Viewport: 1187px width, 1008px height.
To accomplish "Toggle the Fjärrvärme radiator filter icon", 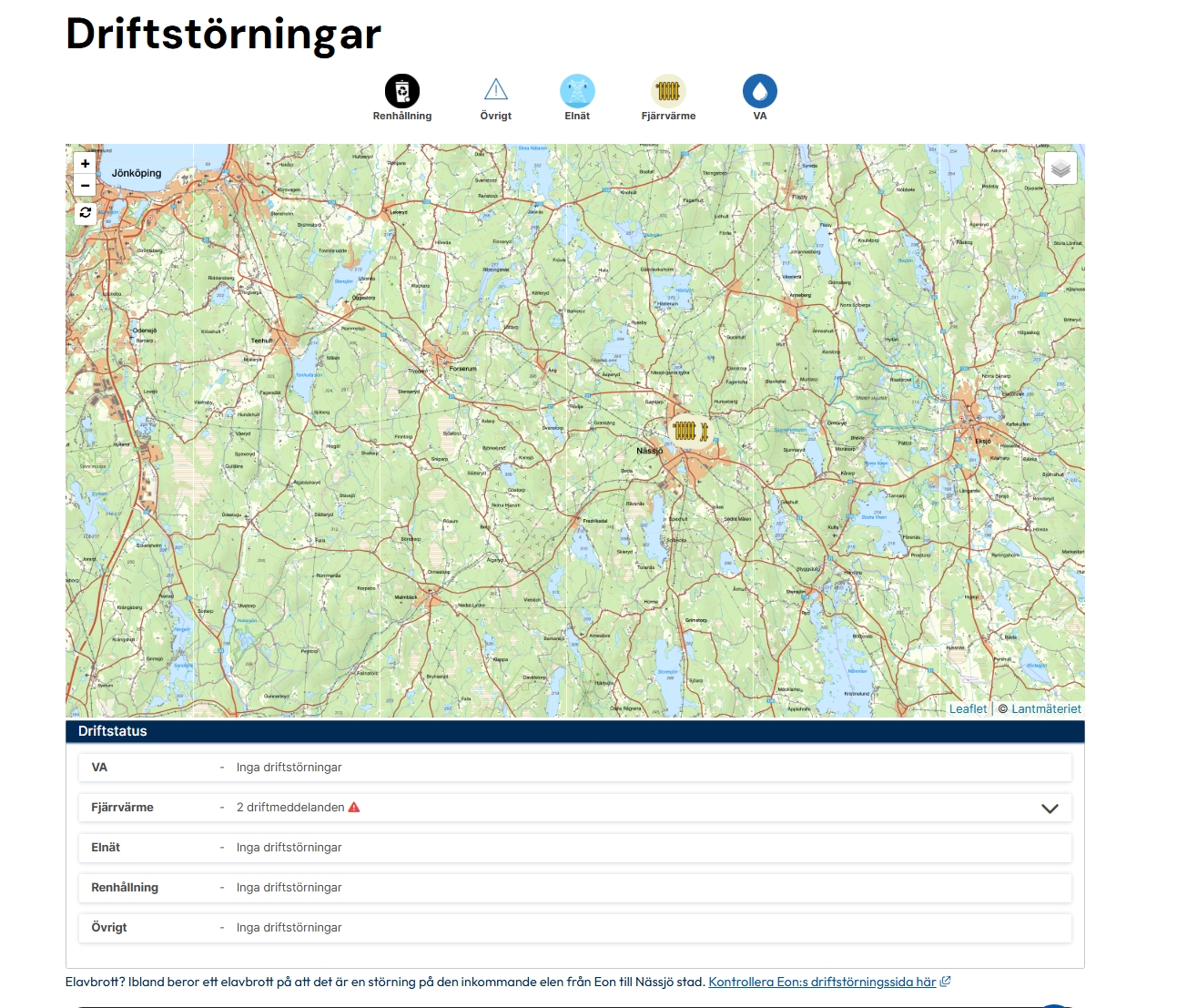I will (668, 91).
